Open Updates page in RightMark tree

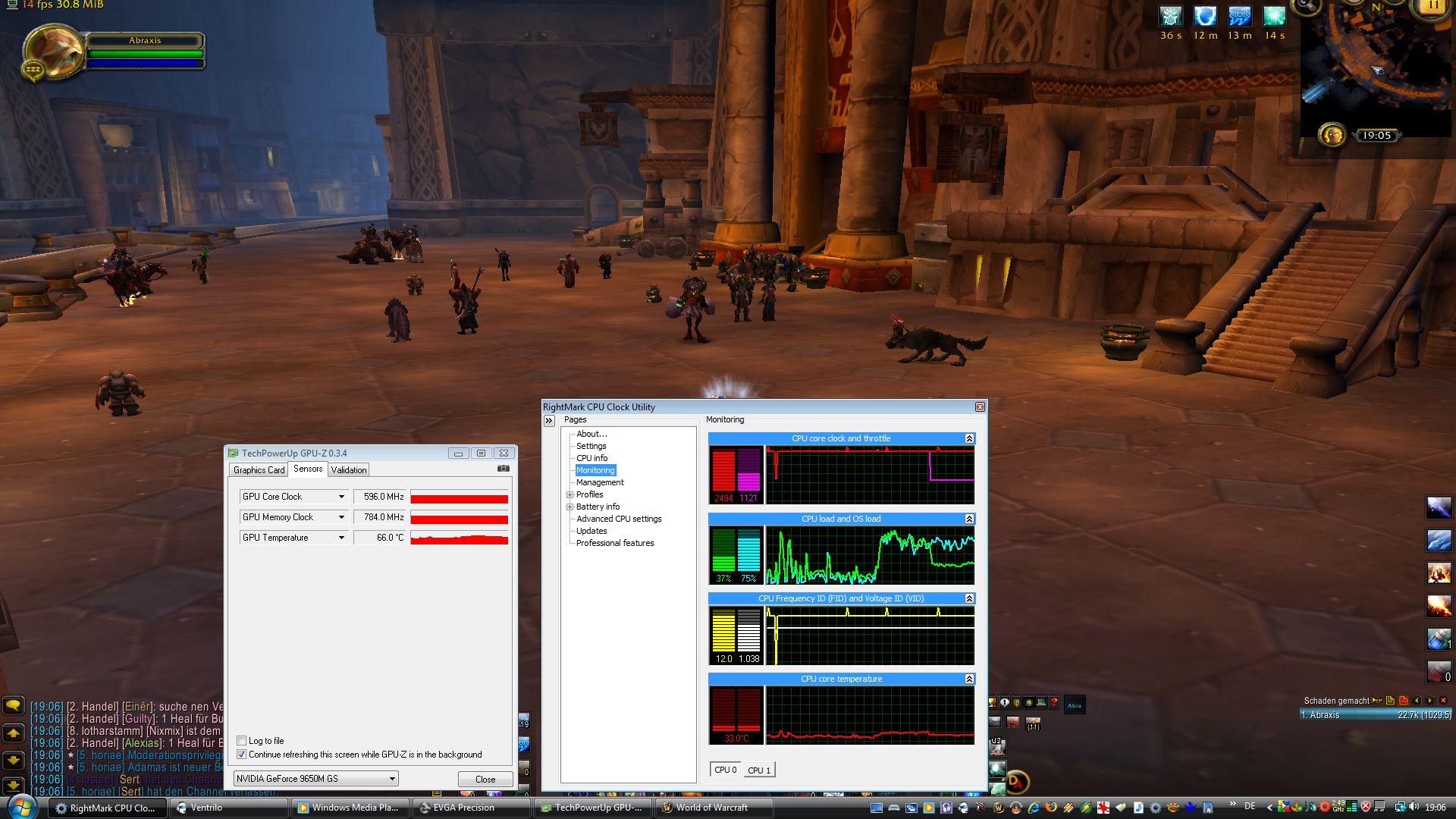coord(591,531)
